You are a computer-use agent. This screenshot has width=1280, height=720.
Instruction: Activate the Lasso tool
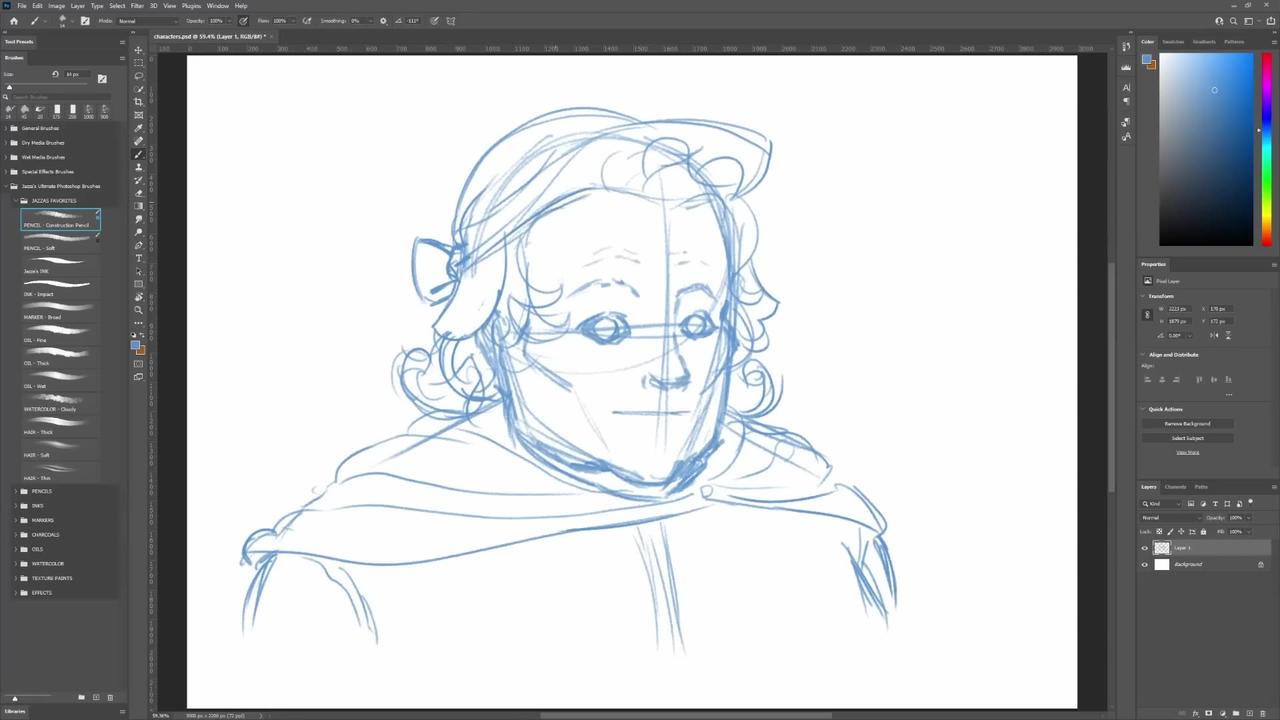point(138,76)
